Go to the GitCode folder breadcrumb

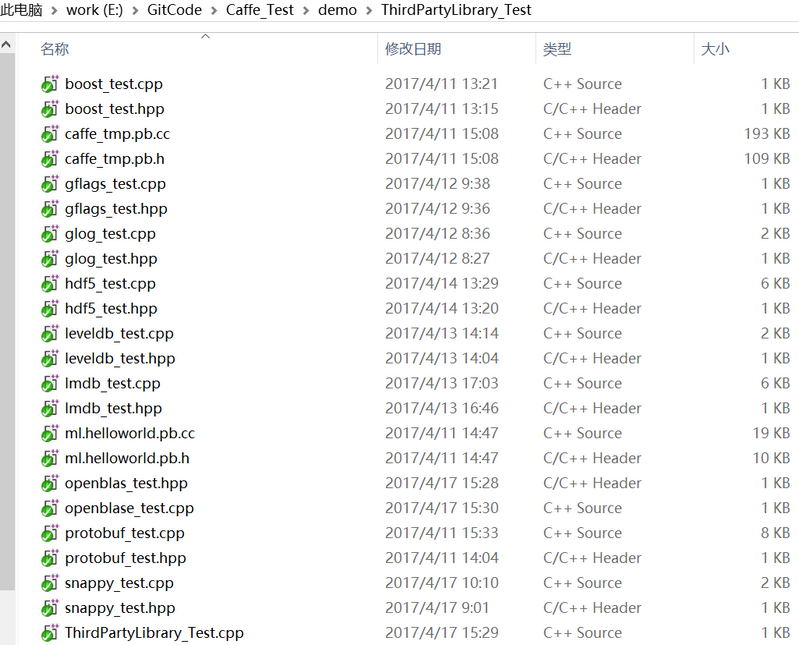(174, 10)
